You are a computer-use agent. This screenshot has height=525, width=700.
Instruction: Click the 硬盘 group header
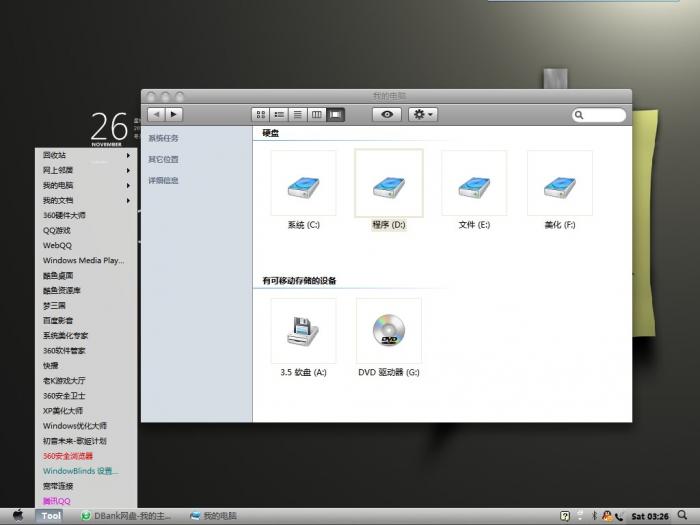(x=271, y=133)
